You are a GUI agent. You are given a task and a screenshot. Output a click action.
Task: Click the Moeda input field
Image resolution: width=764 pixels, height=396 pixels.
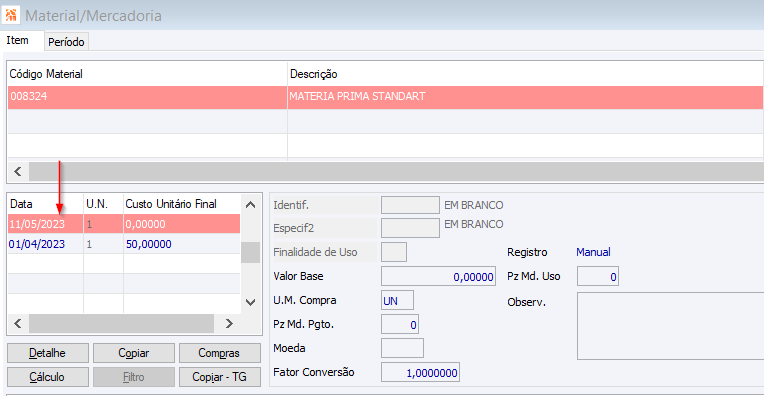coord(402,348)
